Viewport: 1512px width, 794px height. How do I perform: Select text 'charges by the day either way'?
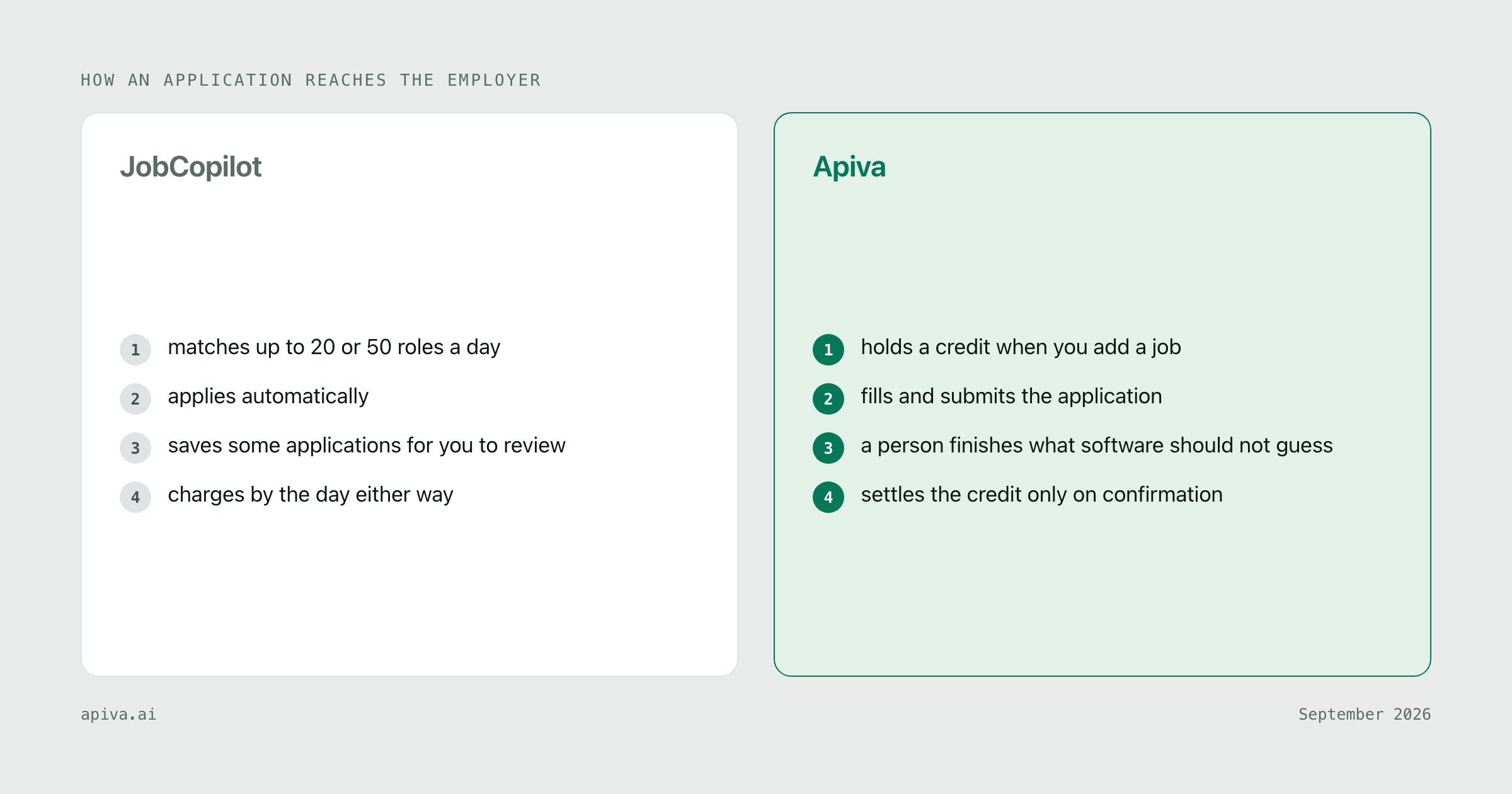[311, 495]
